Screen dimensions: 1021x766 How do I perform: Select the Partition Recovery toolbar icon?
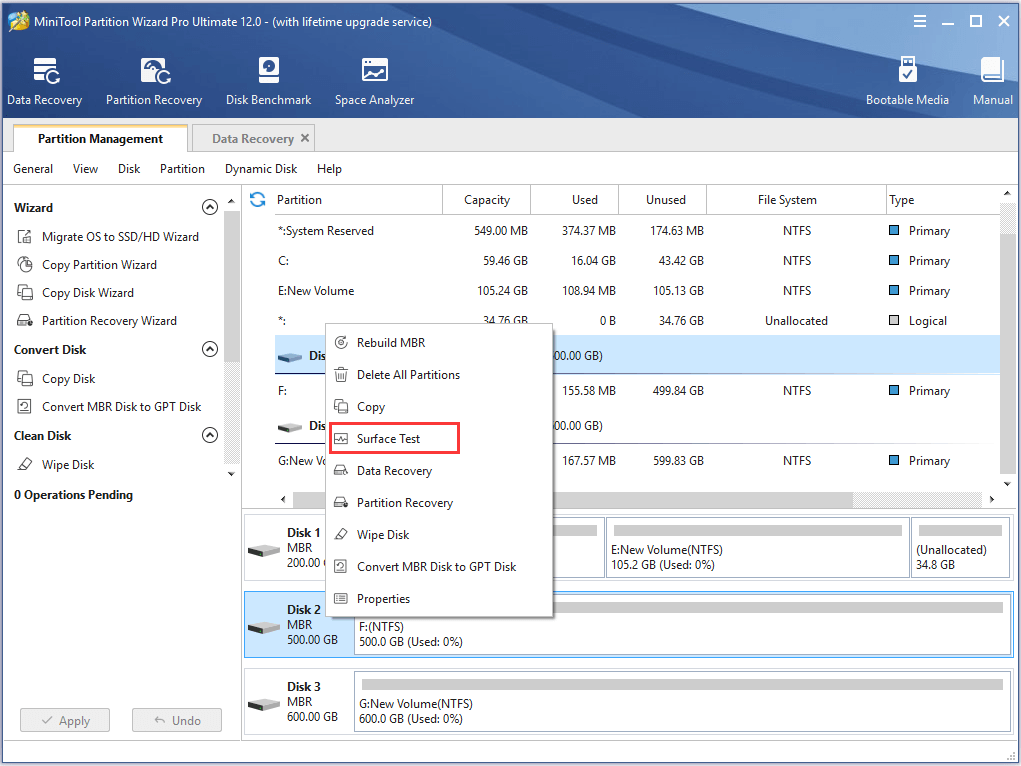click(153, 80)
